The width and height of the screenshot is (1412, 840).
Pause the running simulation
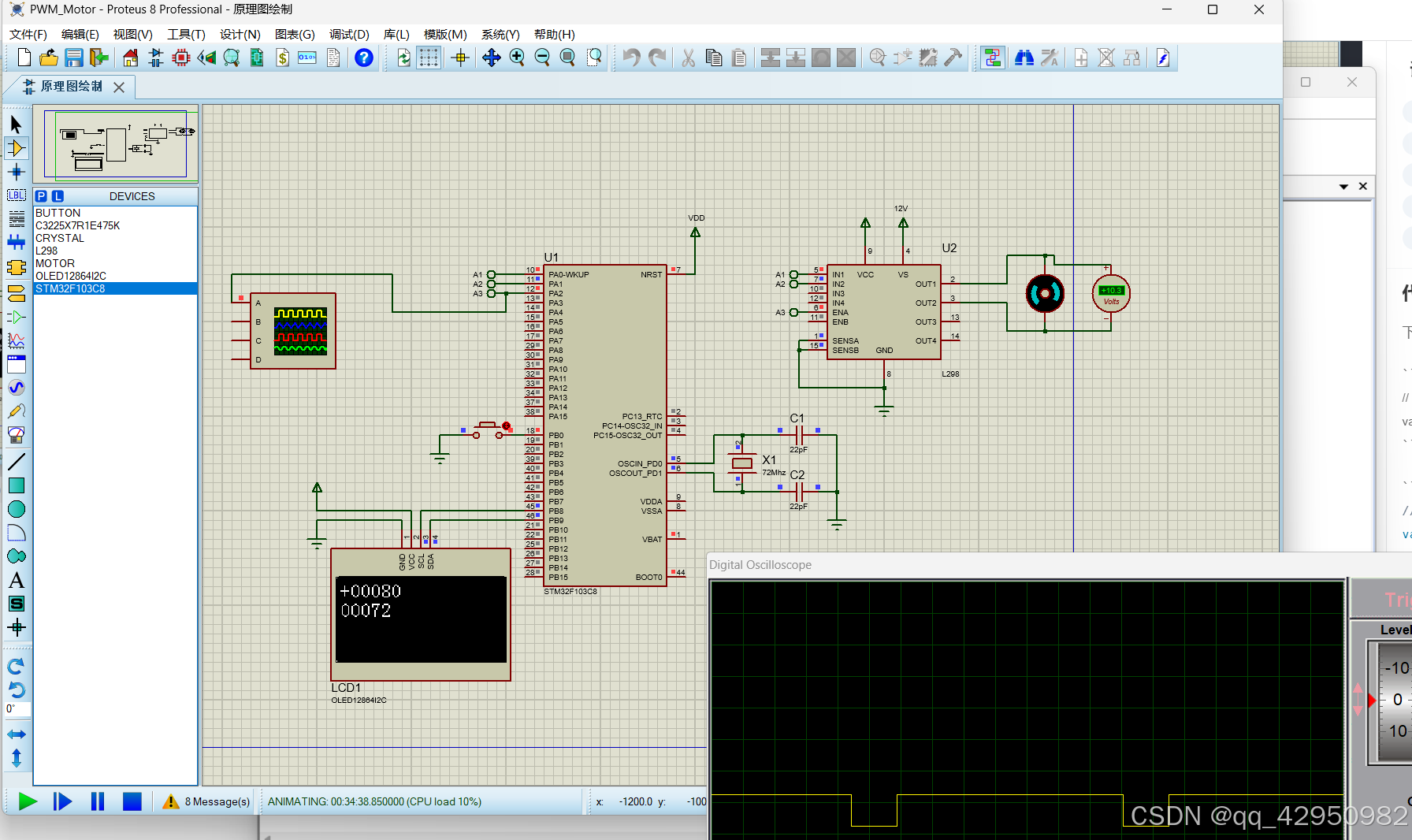(x=97, y=801)
